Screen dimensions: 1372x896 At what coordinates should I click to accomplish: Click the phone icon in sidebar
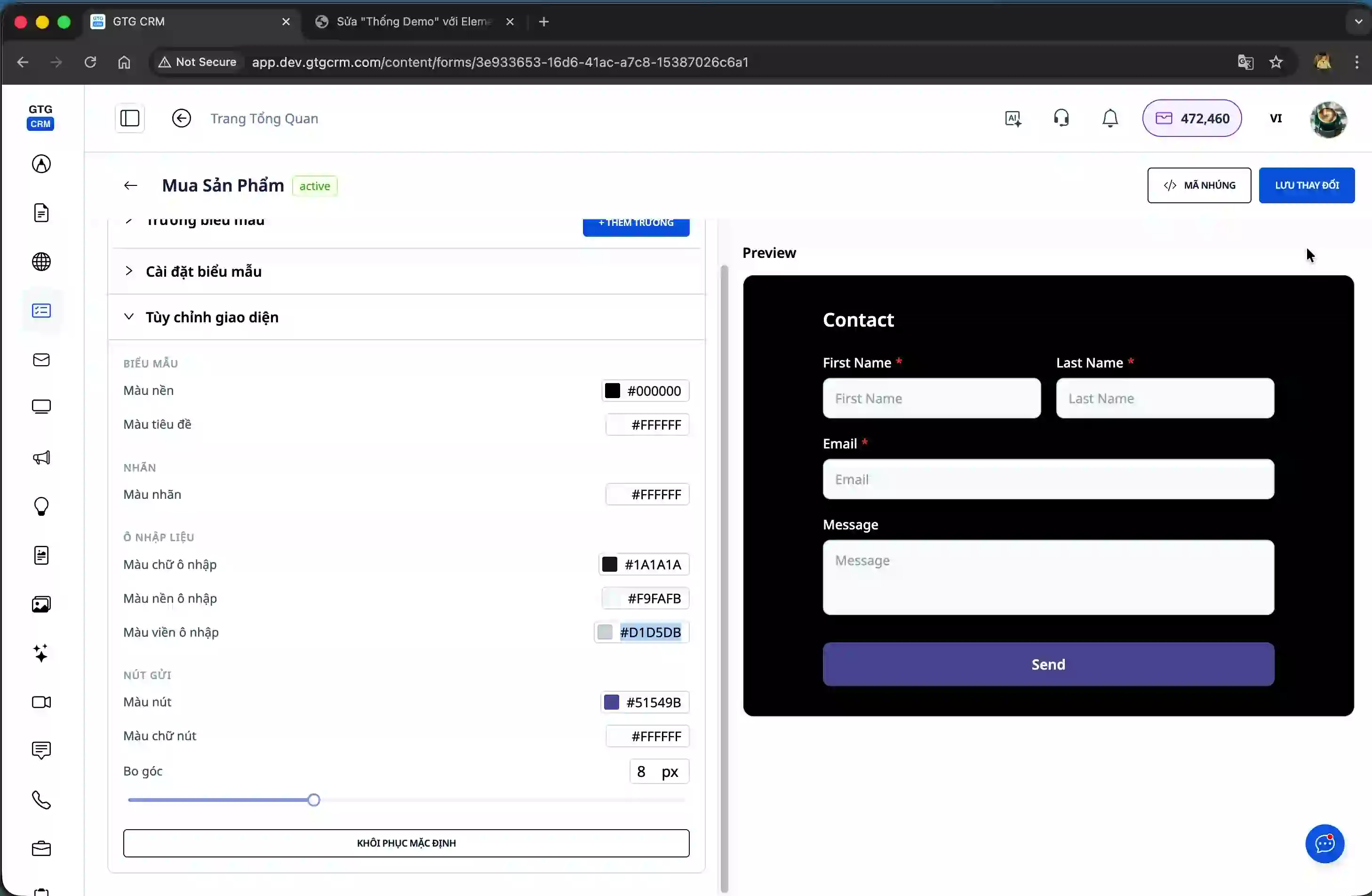tap(41, 800)
